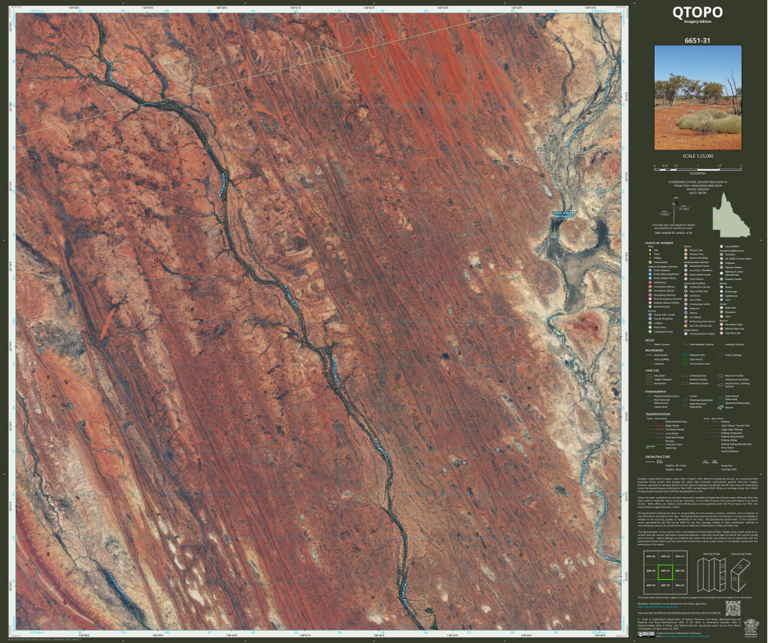Click the Museum legend icon
Screen dimensions: 768x643
click(x=686, y=309)
